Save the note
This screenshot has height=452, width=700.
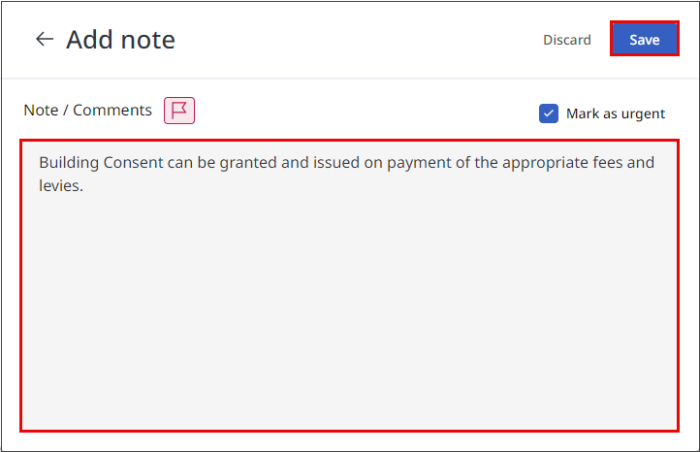point(644,40)
